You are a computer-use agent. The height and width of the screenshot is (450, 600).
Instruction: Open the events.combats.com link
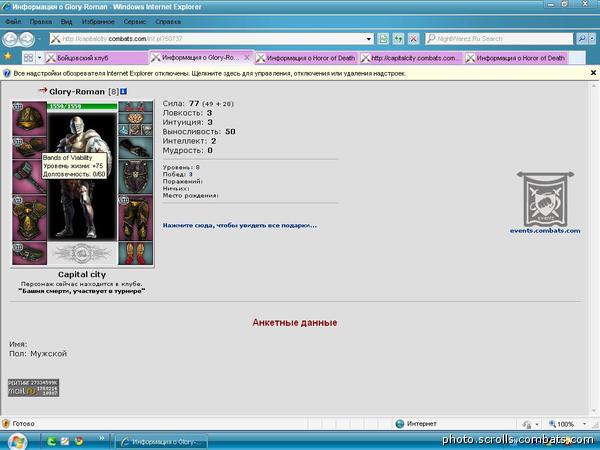tap(545, 230)
